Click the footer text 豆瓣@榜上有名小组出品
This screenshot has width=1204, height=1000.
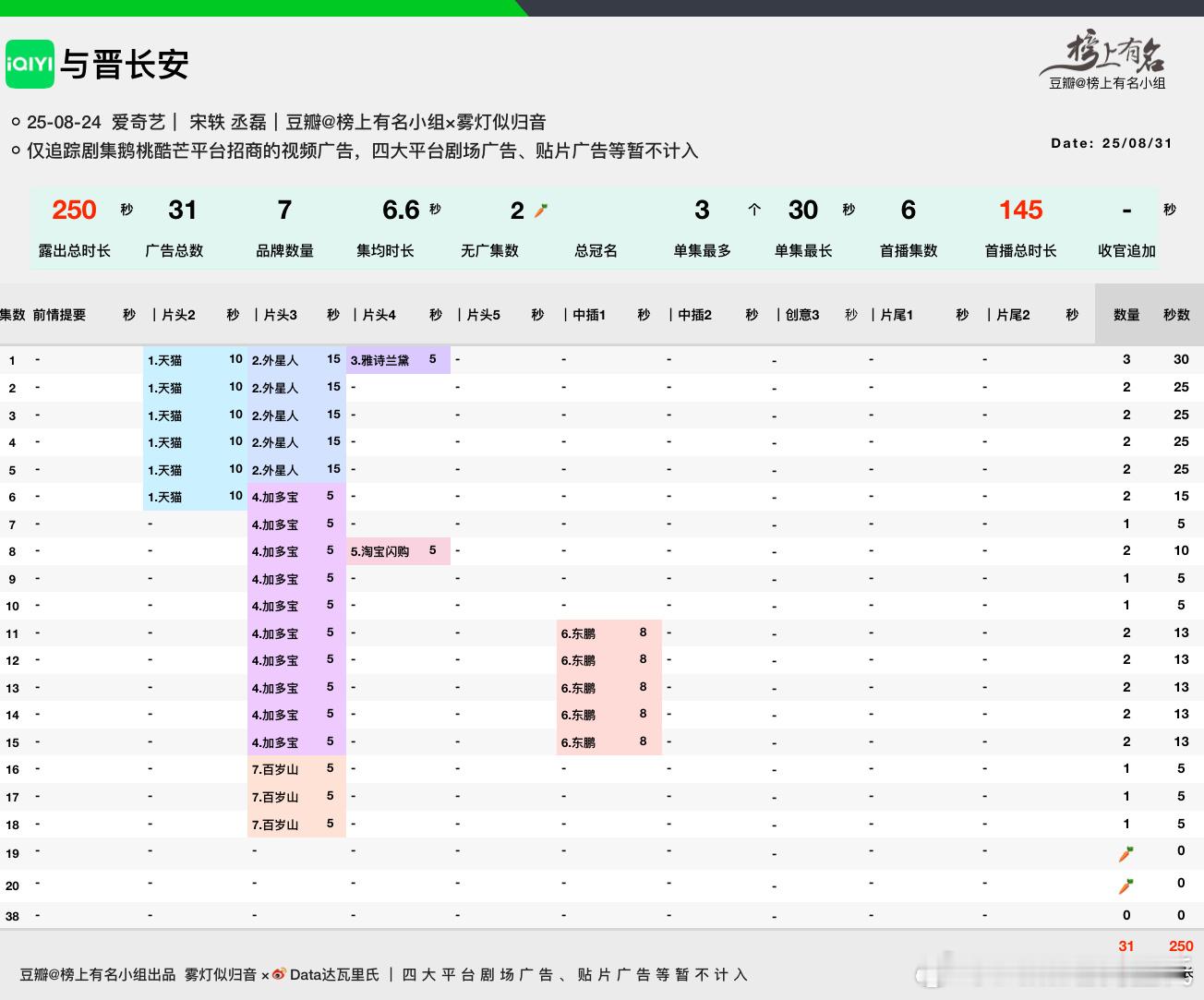tap(98, 974)
